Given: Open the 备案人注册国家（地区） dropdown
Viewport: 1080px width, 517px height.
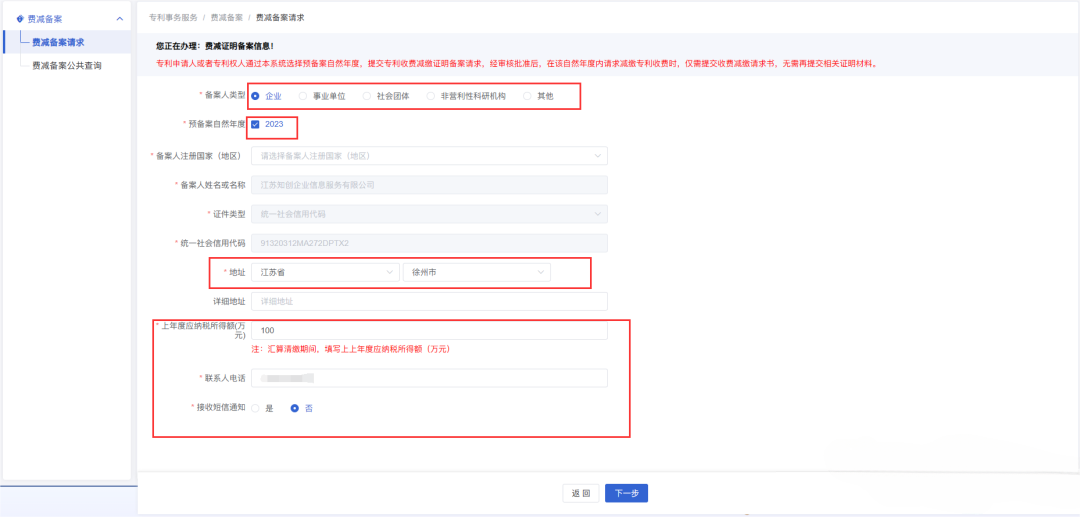Looking at the screenshot, I should click(429, 156).
